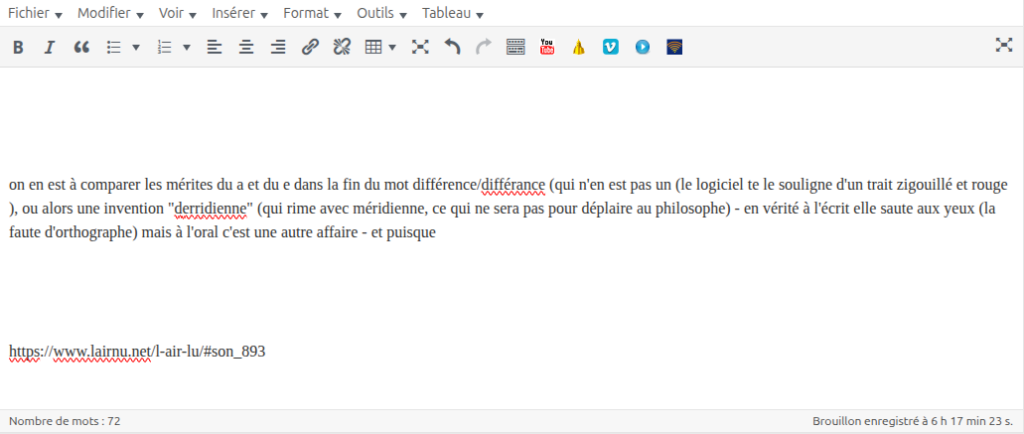Image resolution: width=1024 pixels, height=434 pixels.
Task: Align text to the left
Action: [214, 47]
